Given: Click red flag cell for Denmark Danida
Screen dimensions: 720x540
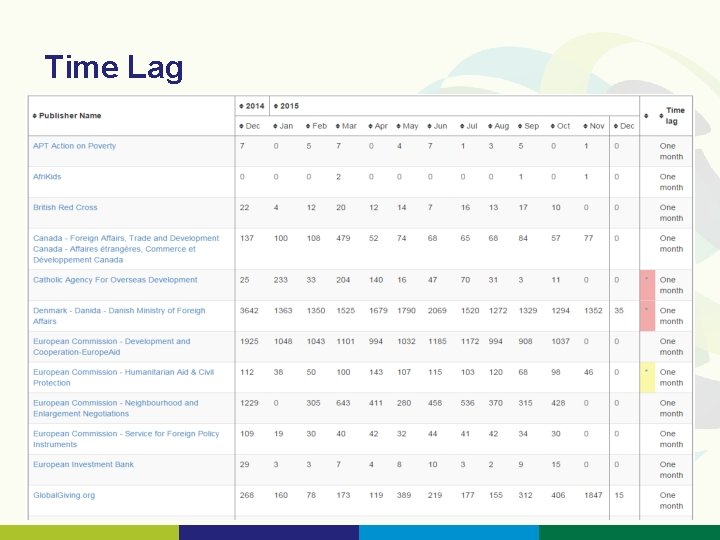Looking at the screenshot, I should click(x=647, y=316).
